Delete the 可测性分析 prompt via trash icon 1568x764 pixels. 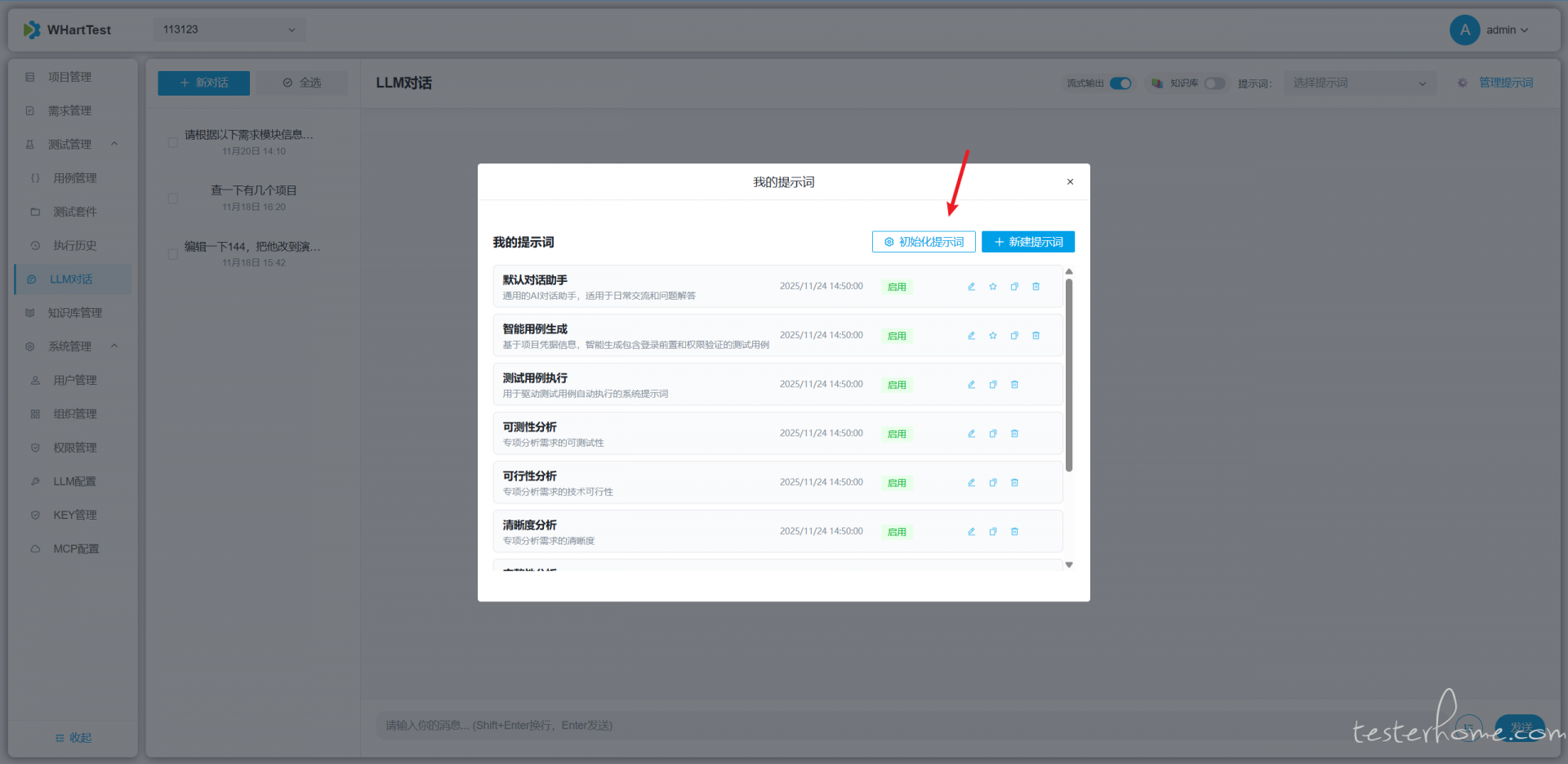click(1014, 434)
